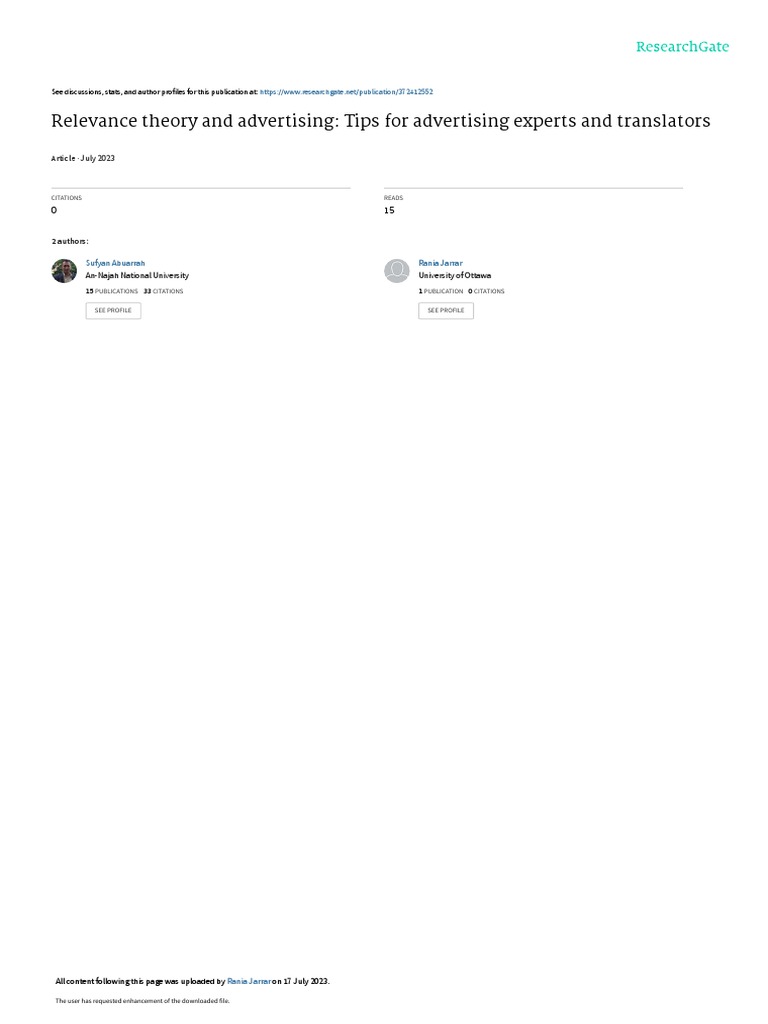Click the page-level Citations count of 0

[x=54, y=210]
